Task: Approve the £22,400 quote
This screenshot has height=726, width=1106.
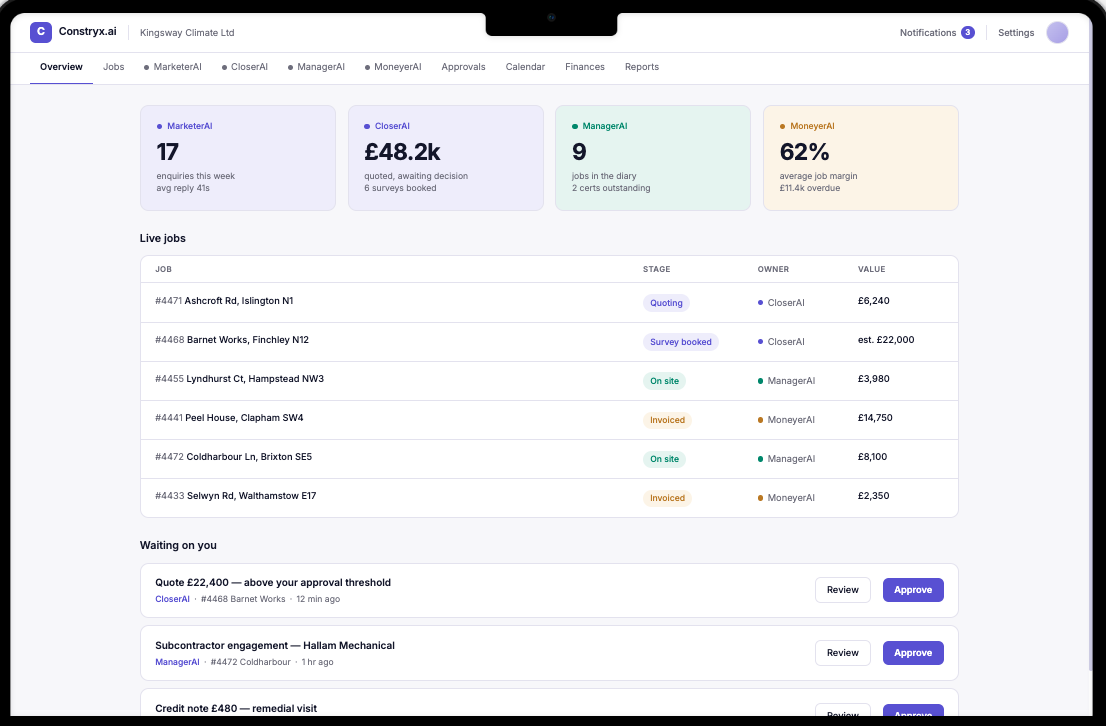Action: click(x=913, y=591)
